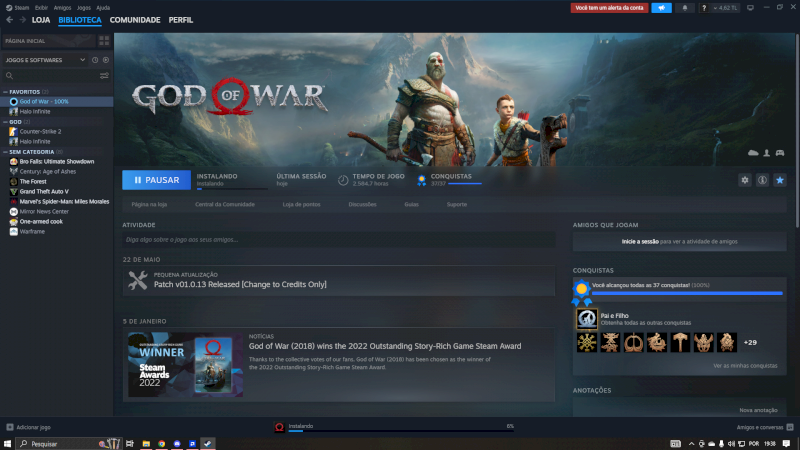
Task: Open the Amigos e conversas chat icon
Action: (790, 427)
